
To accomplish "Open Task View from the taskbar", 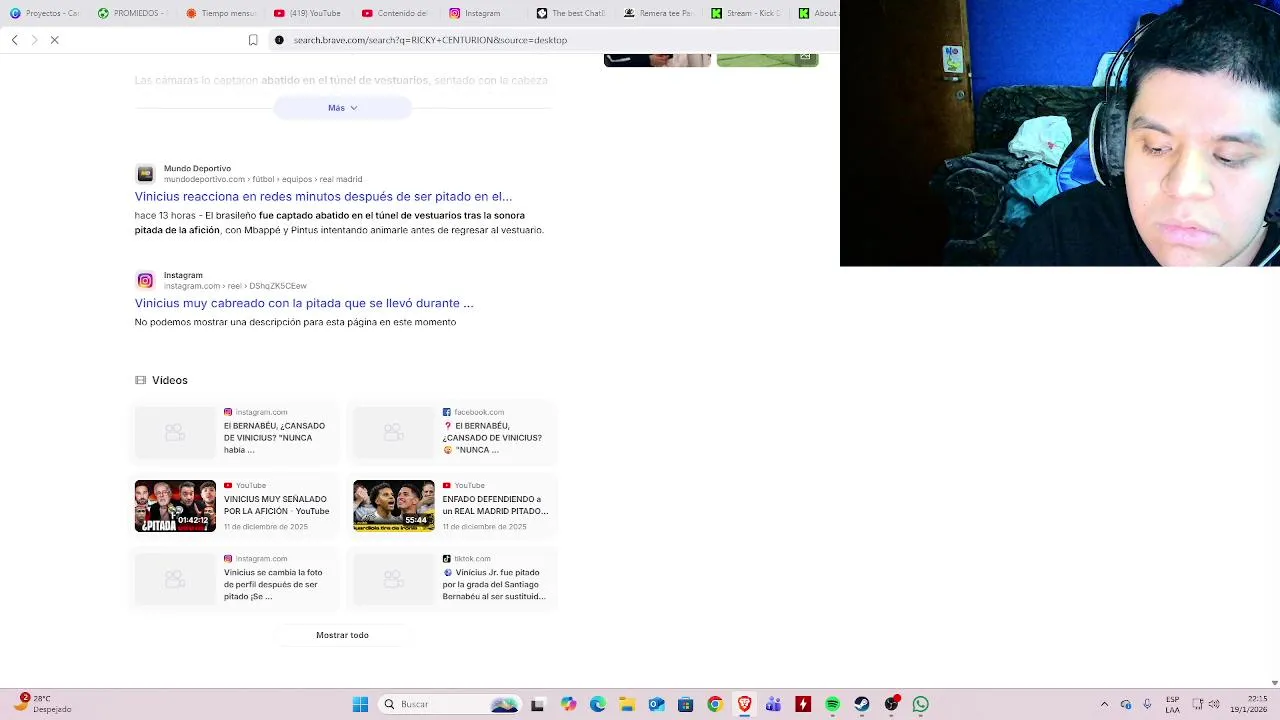I will 537,704.
